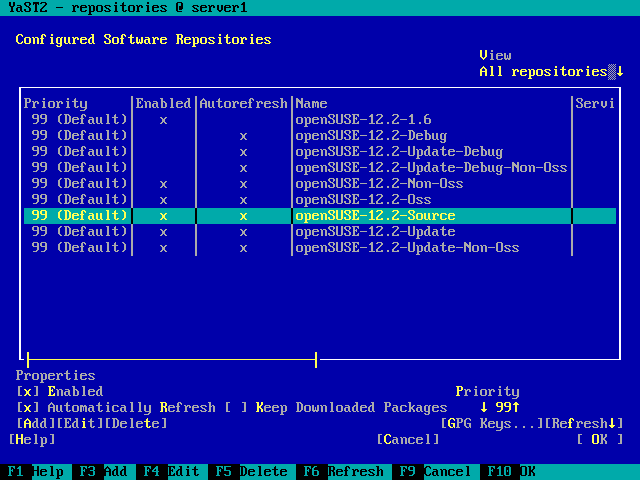Select openSUSE-12.2-Update-Debug repository row
The image size is (640, 480).
click(320, 151)
